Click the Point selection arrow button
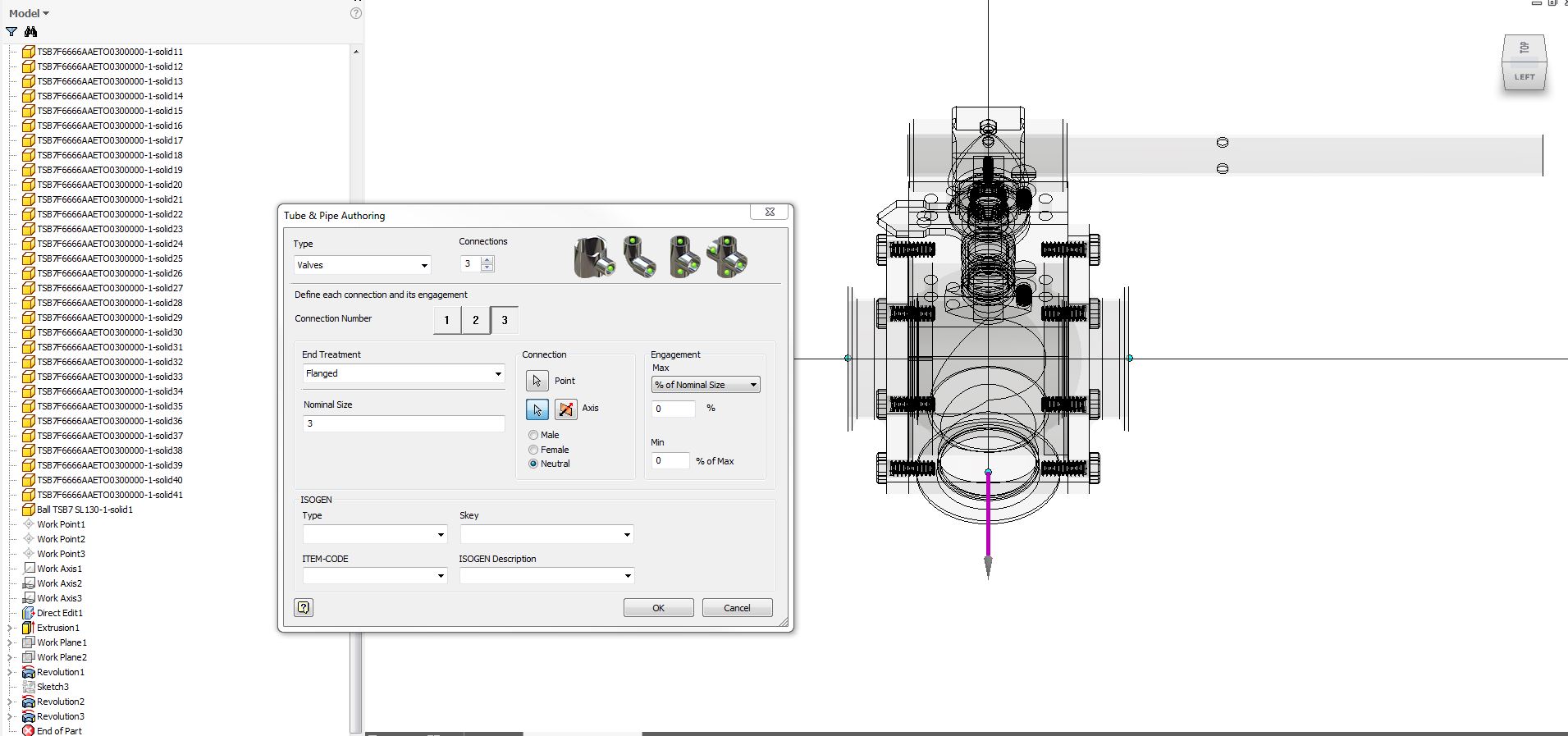This screenshot has width=1568, height=736. (x=537, y=381)
